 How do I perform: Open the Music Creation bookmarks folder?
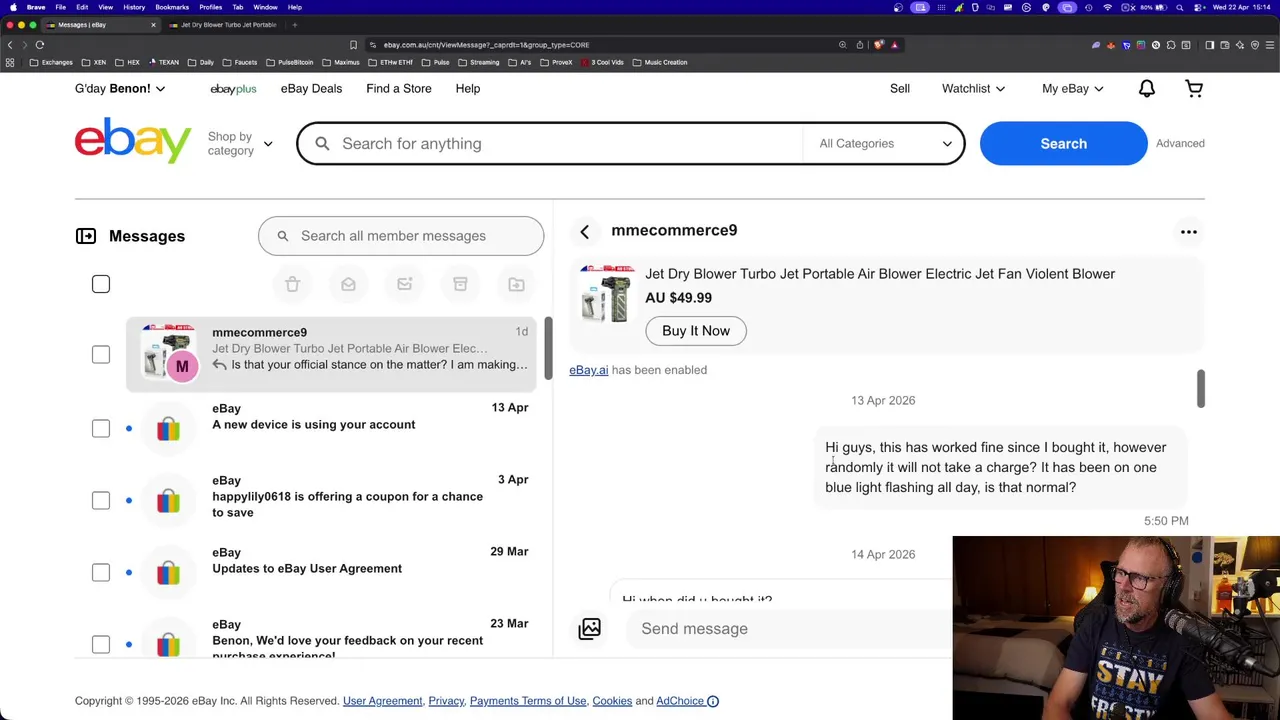click(660, 62)
